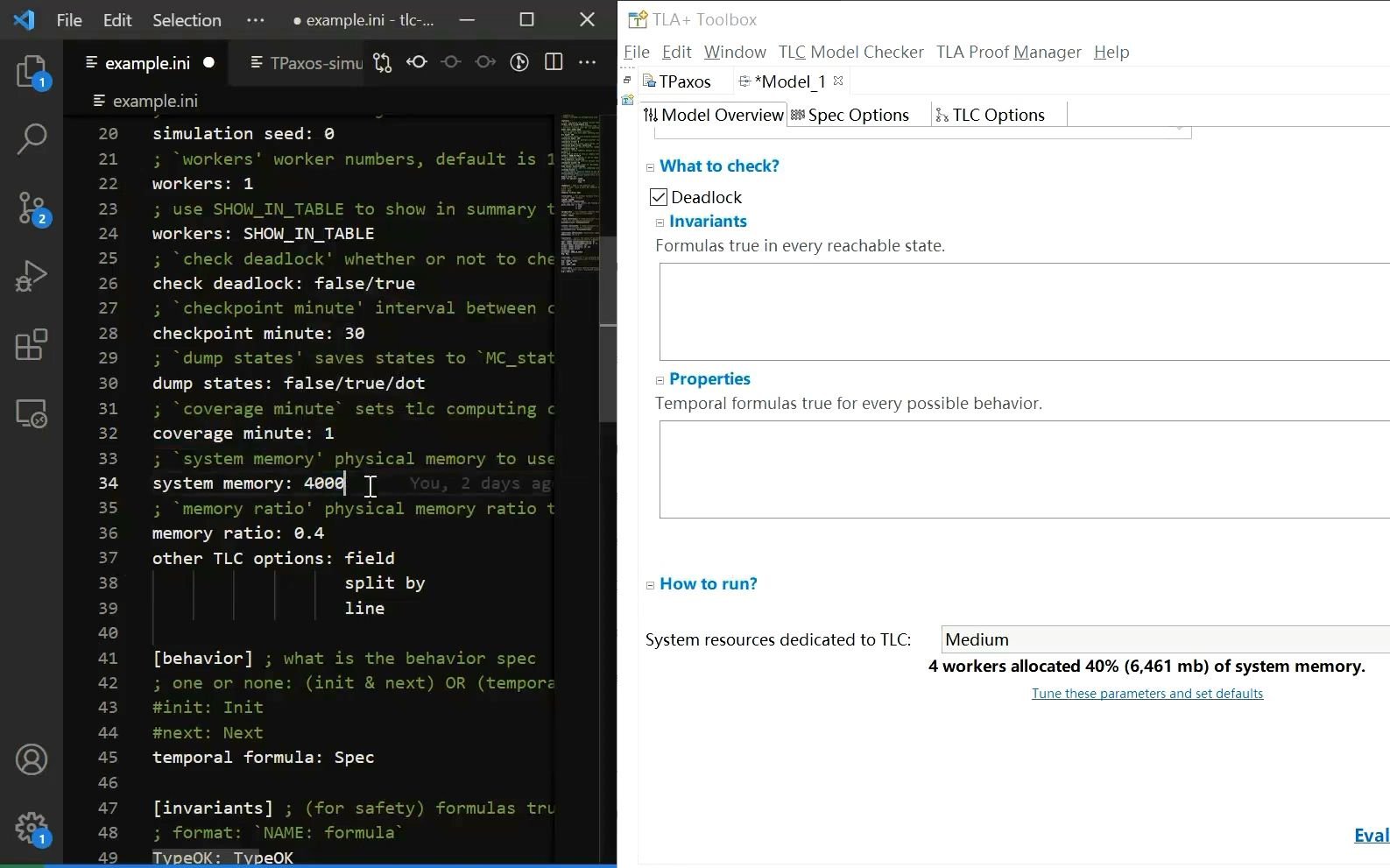Image resolution: width=1390 pixels, height=868 pixels.
Task: Open the Selection menu in VS Code
Action: [x=187, y=19]
